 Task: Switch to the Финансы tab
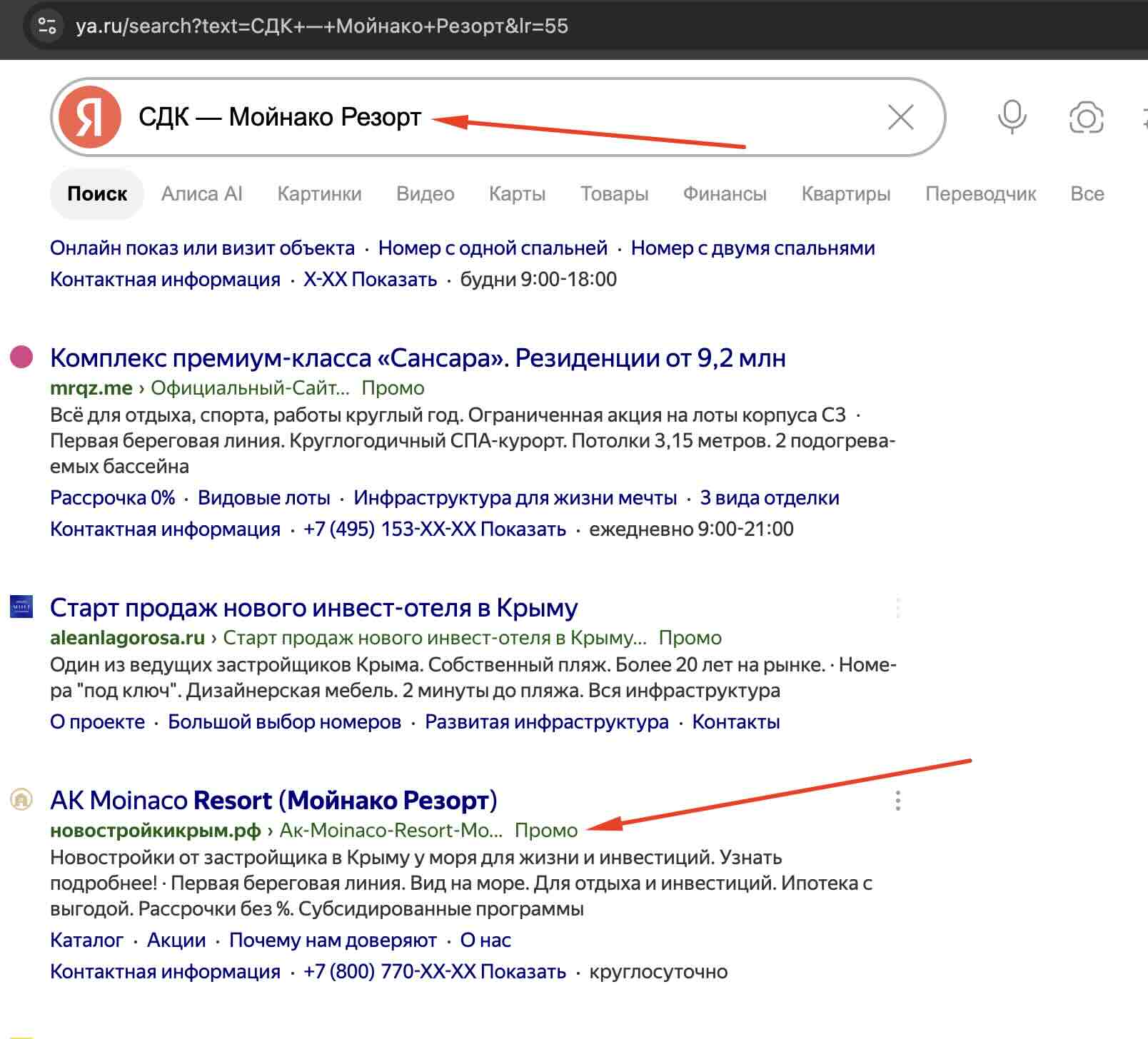(x=725, y=194)
